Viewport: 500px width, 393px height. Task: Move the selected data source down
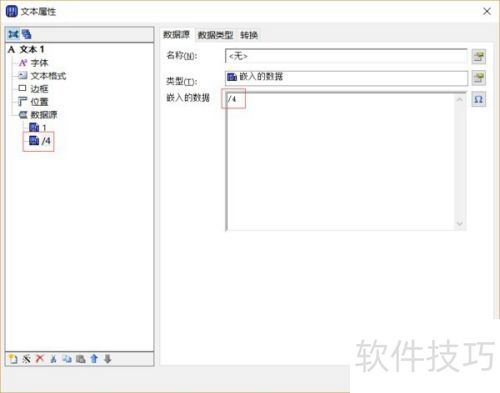click(x=107, y=359)
